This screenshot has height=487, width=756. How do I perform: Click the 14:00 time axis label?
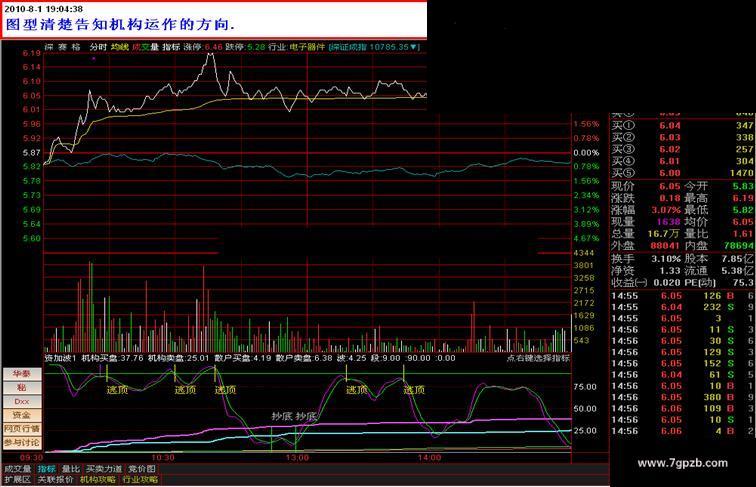[x=429, y=457]
